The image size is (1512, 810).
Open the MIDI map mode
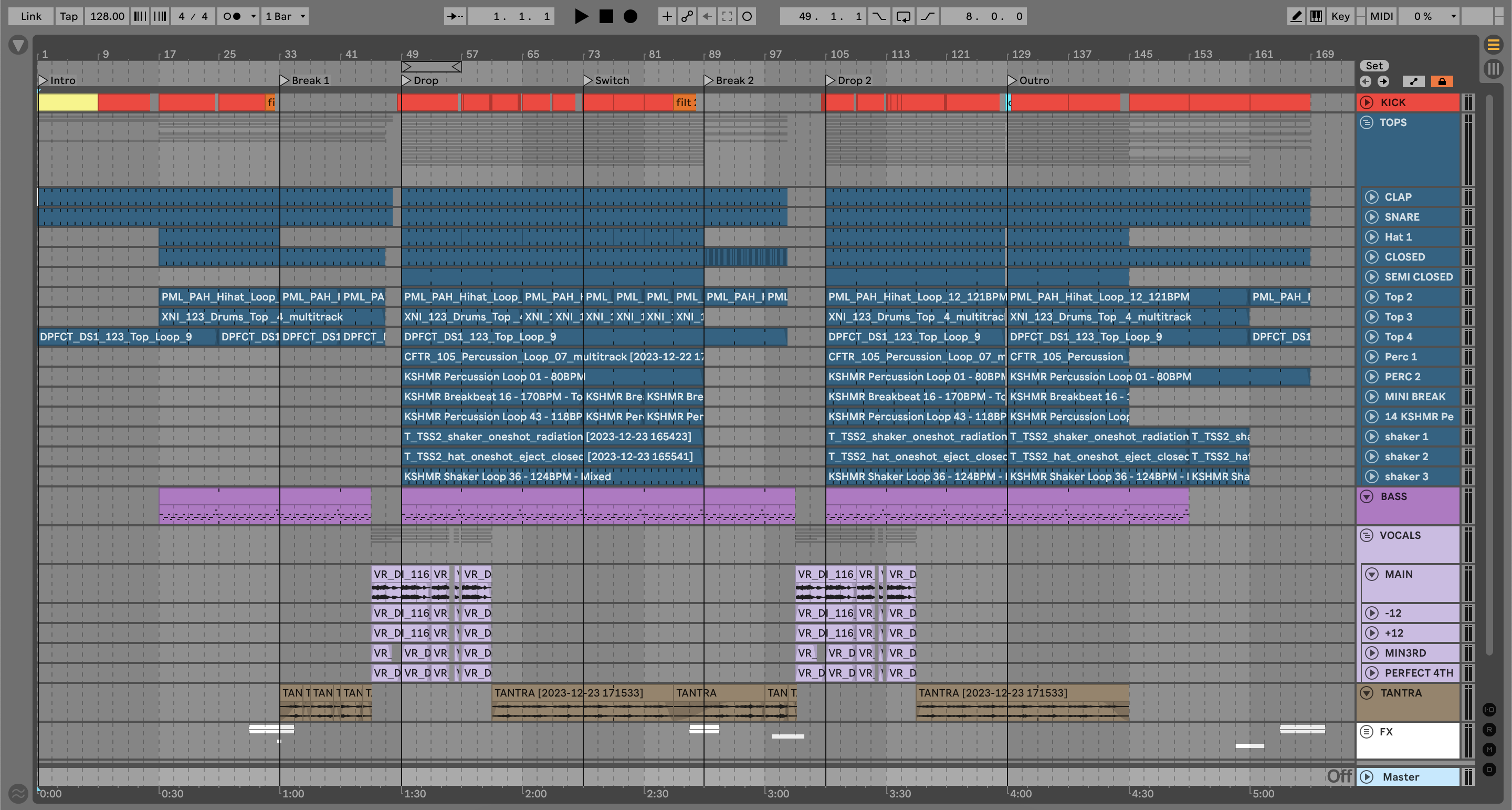click(1381, 16)
